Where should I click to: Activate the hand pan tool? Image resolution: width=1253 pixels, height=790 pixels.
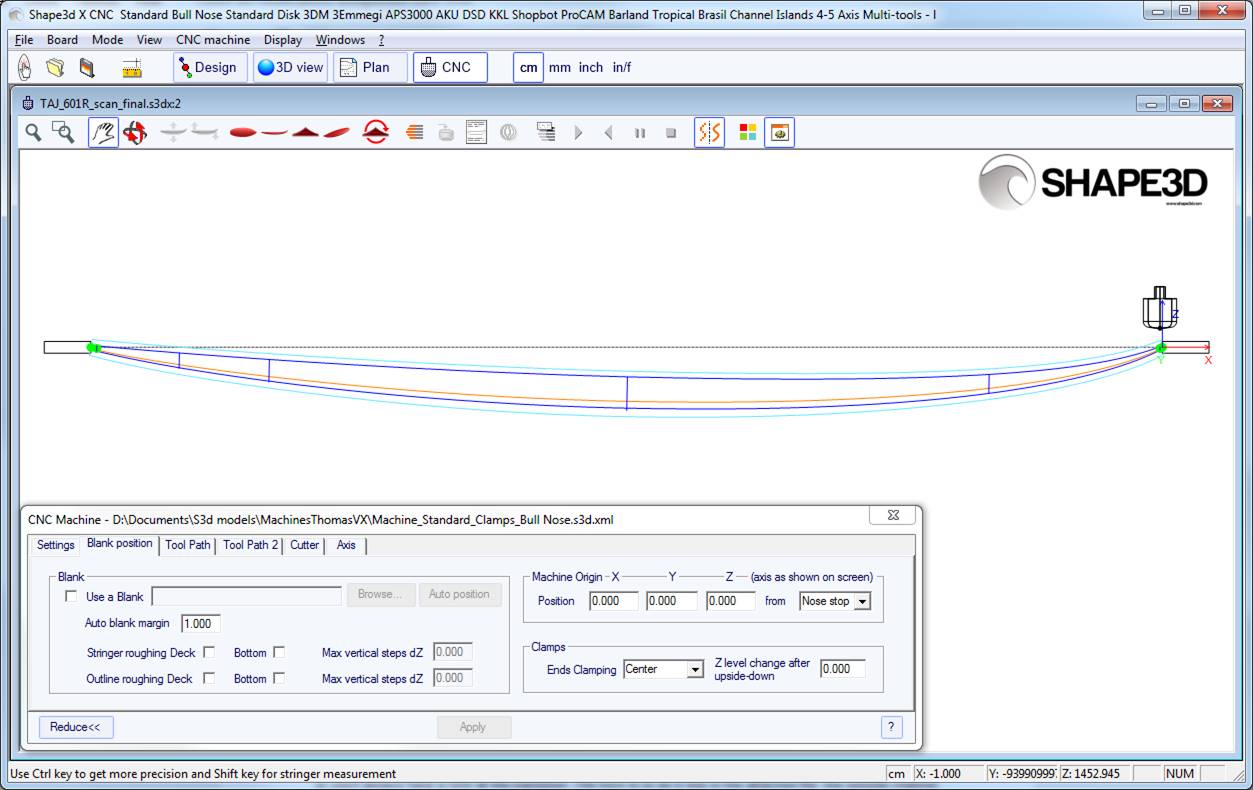click(103, 132)
